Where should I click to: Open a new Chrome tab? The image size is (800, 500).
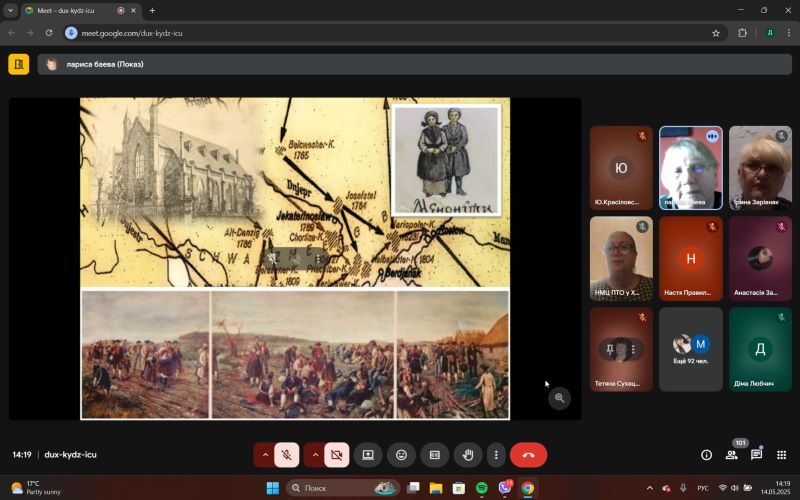point(152,10)
